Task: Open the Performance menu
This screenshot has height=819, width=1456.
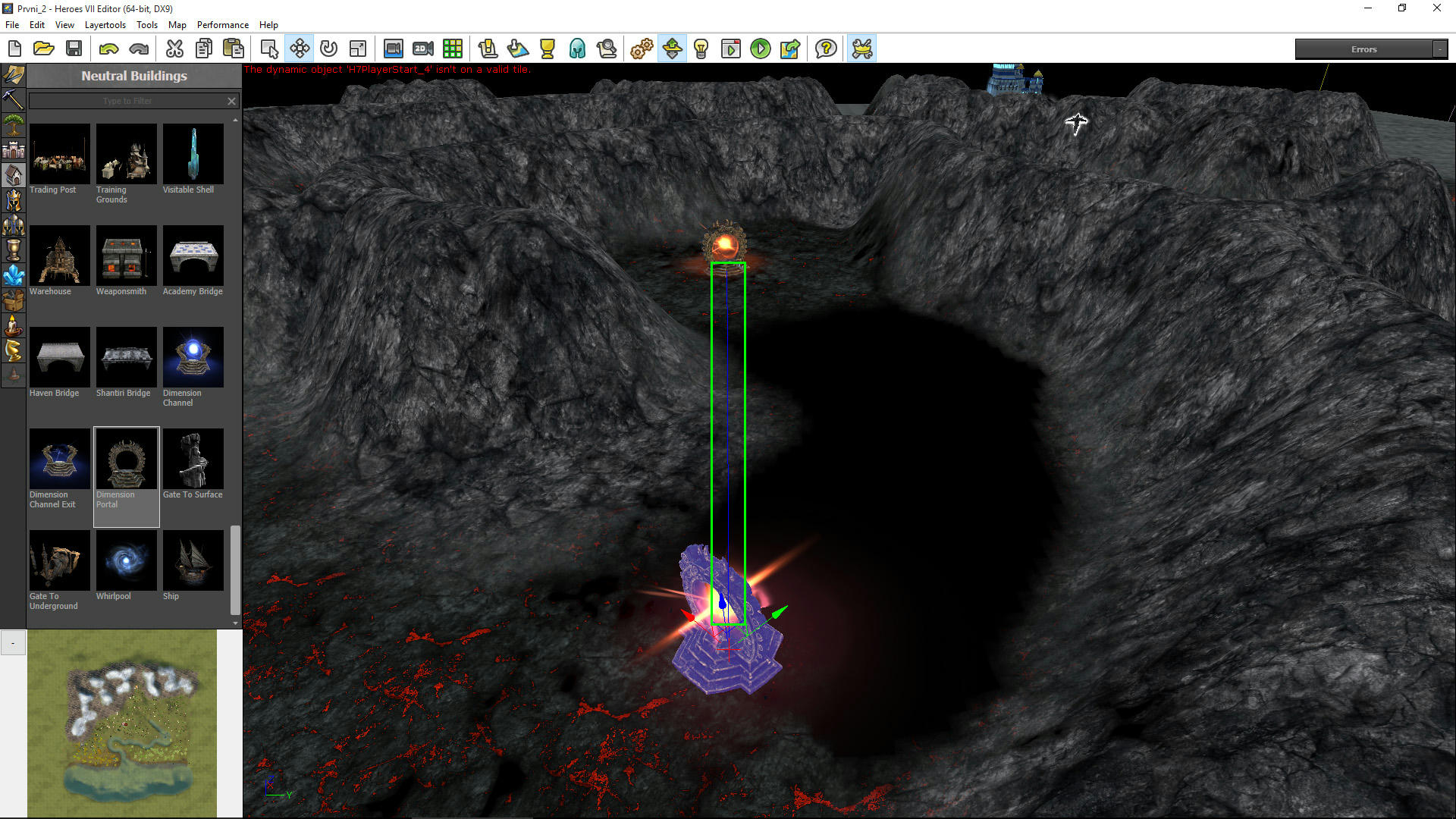Action: [223, 25]
